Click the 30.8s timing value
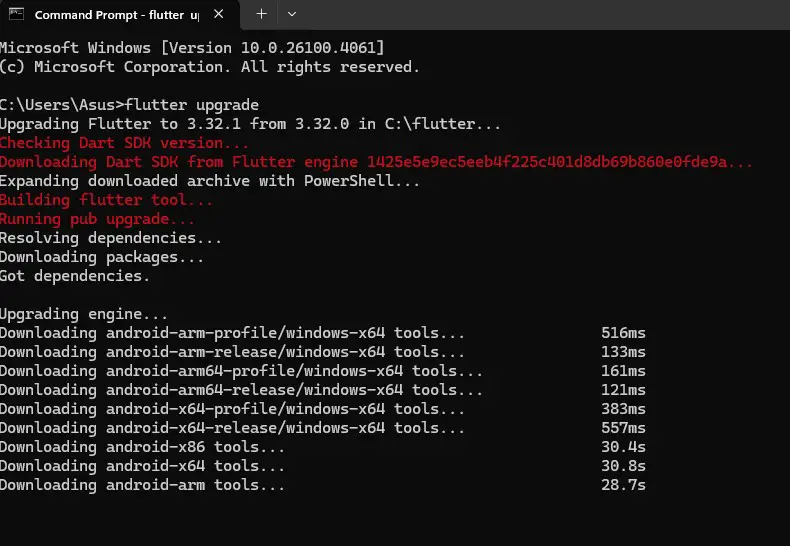 pyautogui.click(x=623, y=466)
